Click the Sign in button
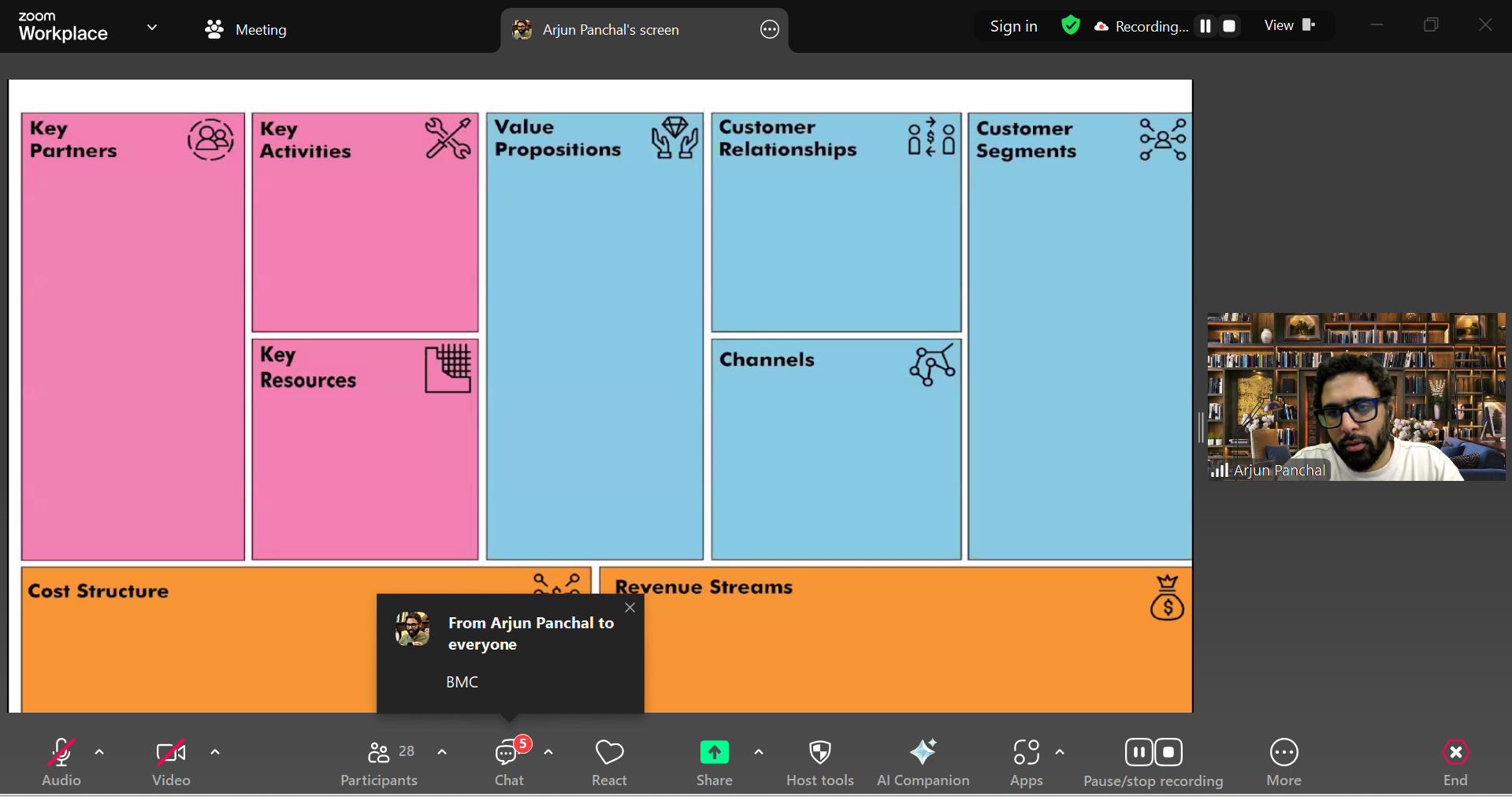 1013,26
